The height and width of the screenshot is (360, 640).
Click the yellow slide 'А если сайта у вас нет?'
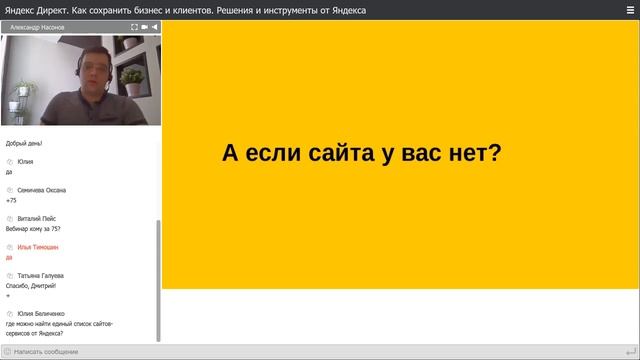[x=400, y=155]
